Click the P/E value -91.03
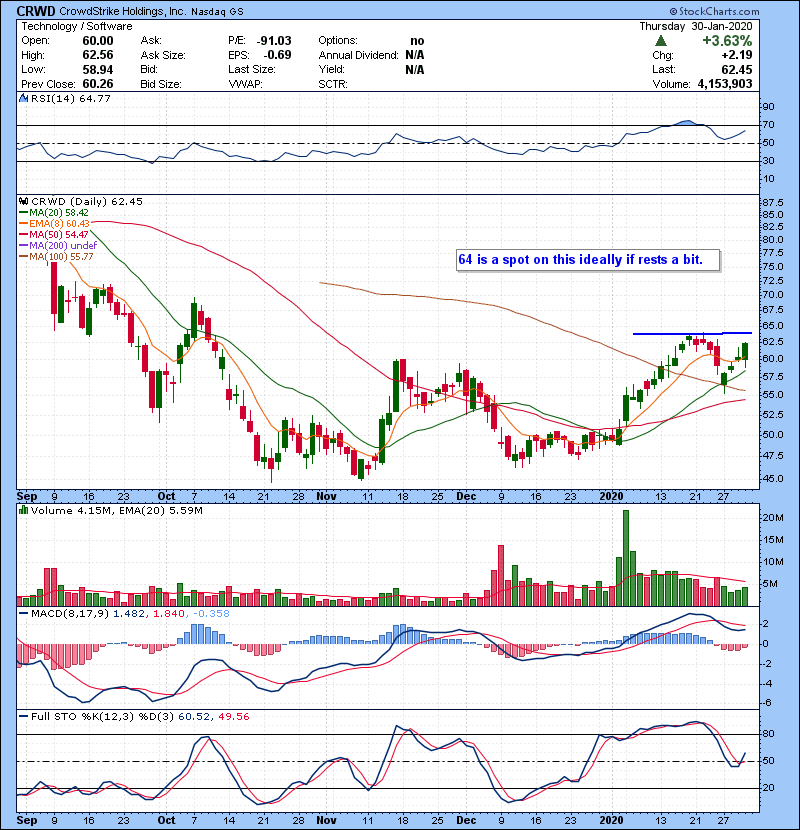The image size is (800, 830). click(274, 41)
